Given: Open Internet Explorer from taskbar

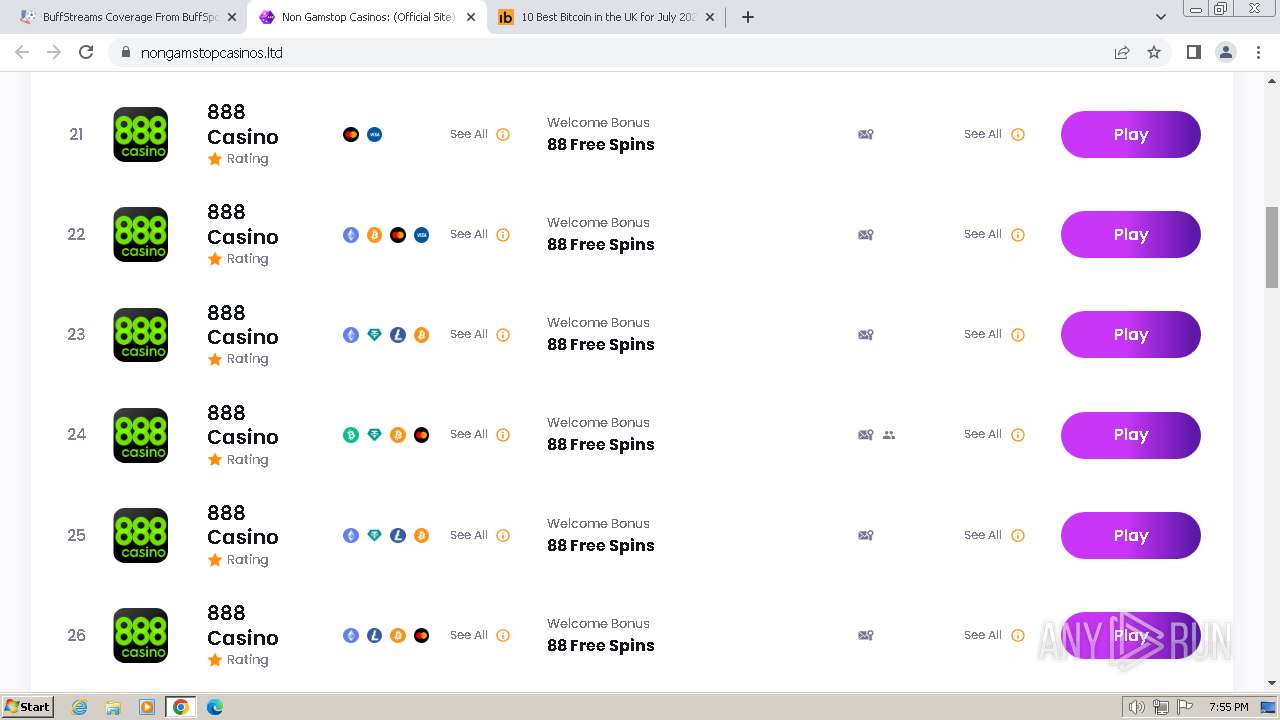Looking at the screenshot, I should coord(80,707).
